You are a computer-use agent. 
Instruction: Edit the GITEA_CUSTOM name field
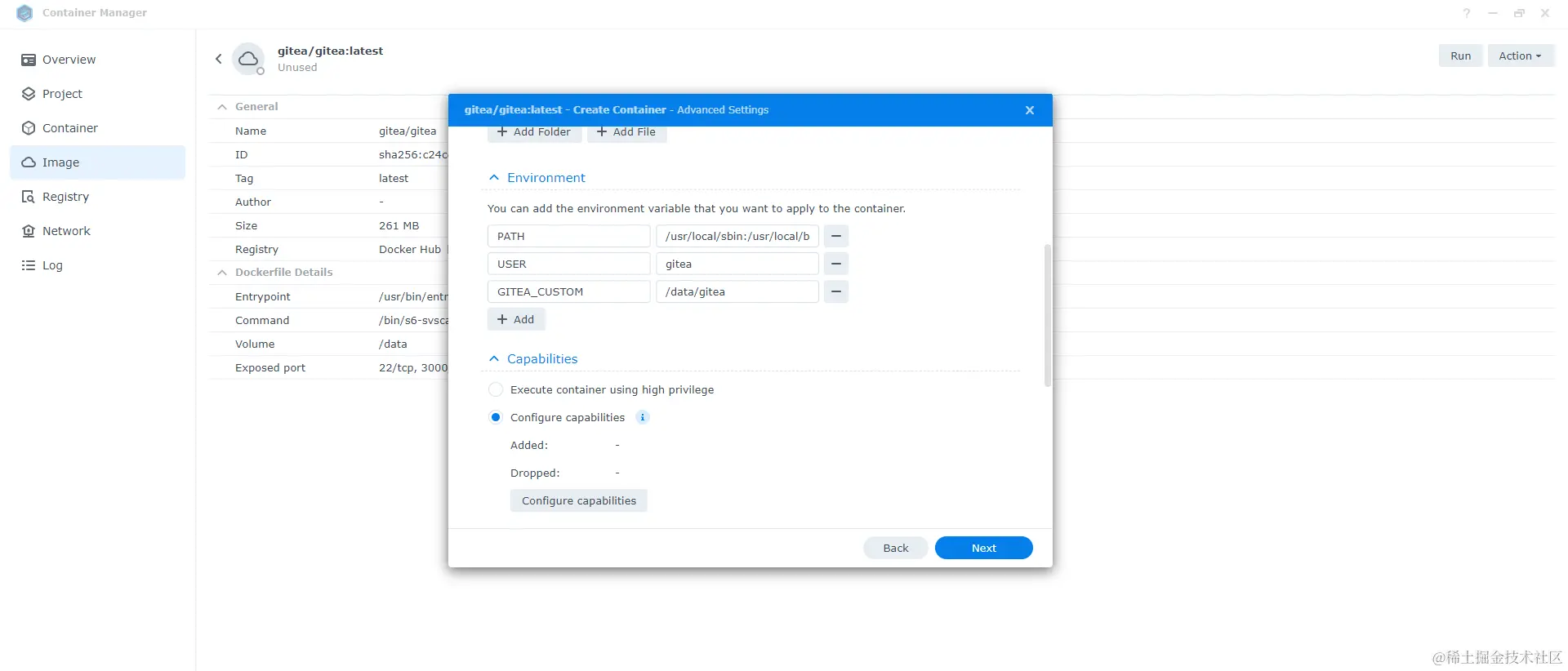[568, 291]
